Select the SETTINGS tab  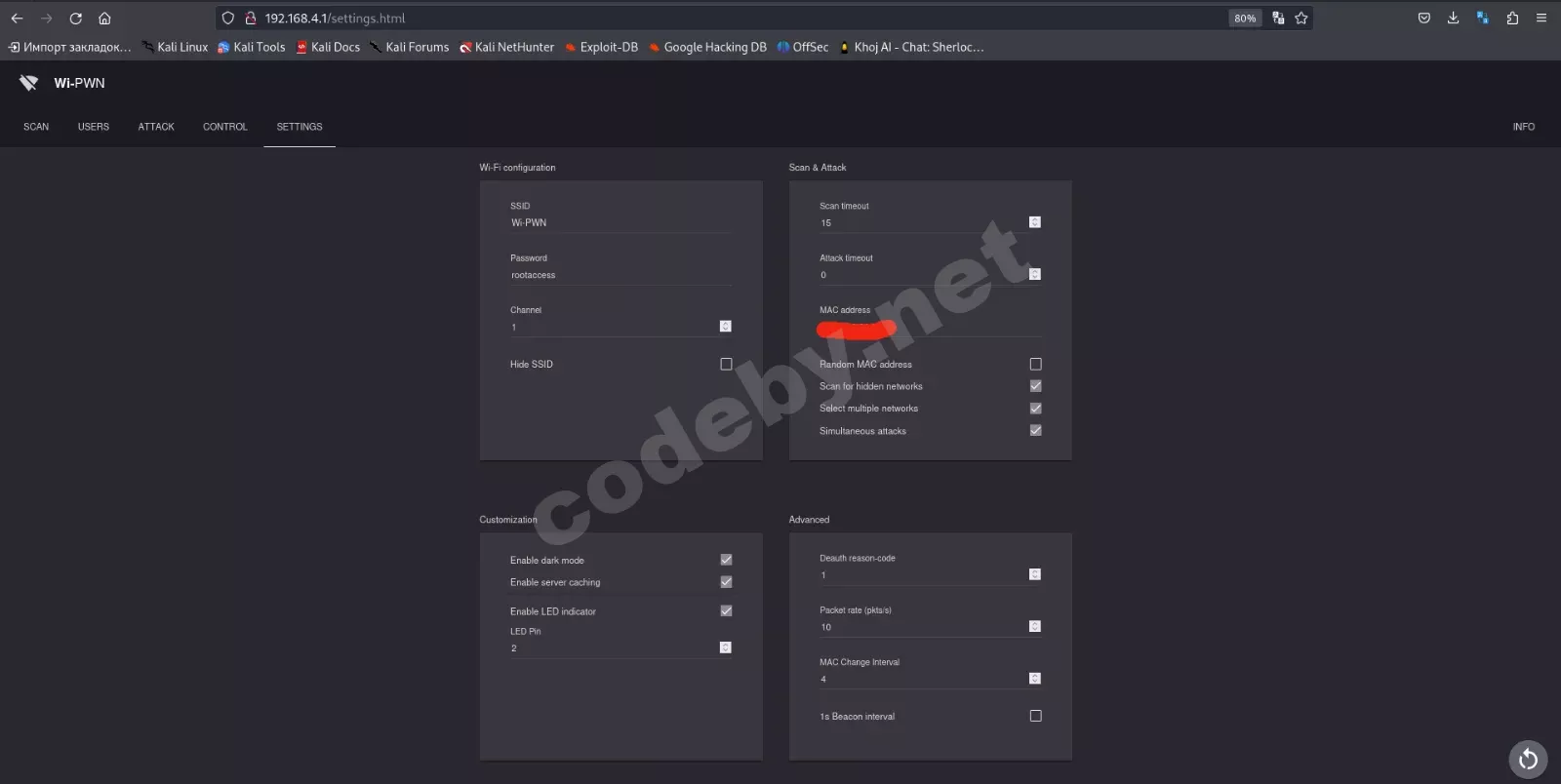coord(300,127)
